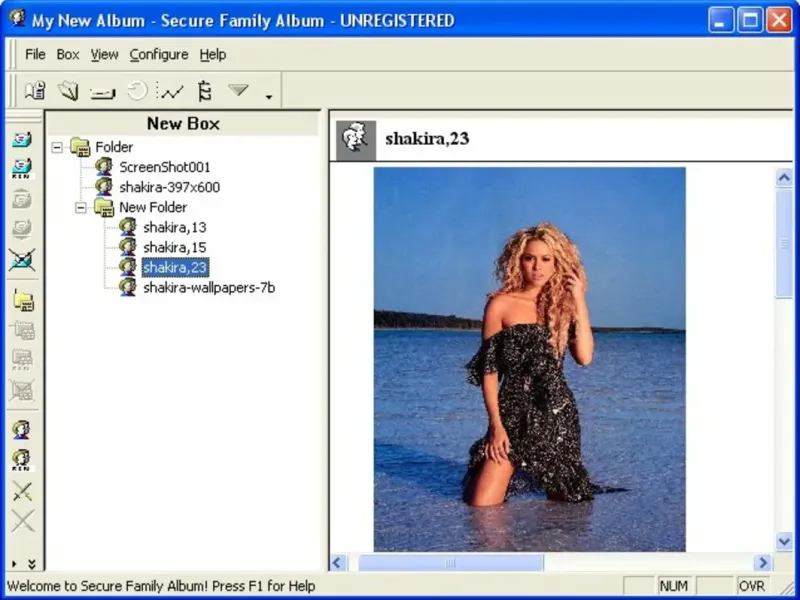800x600 pixels.
Task: Click the Welcome status bar message
Action: tap(161, 586)
